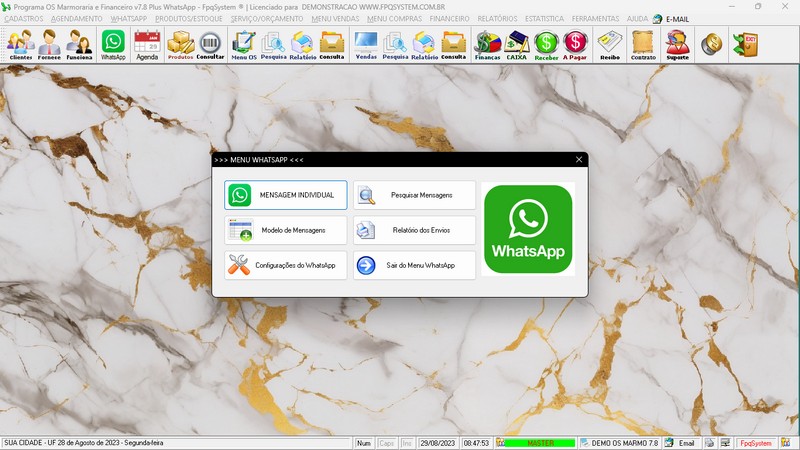This screenshot has height=450, width=800.
Task: Open the ESTATISTICA menu
Action: [x=544, y=18]
